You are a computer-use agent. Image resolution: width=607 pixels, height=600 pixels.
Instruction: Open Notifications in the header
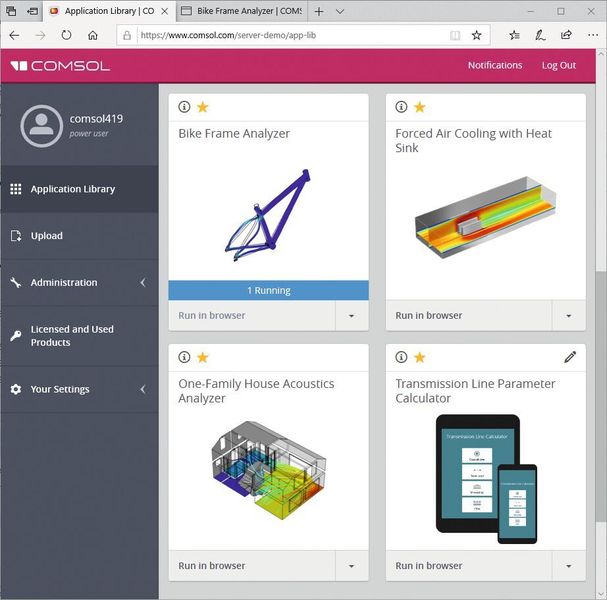[495, 65]
